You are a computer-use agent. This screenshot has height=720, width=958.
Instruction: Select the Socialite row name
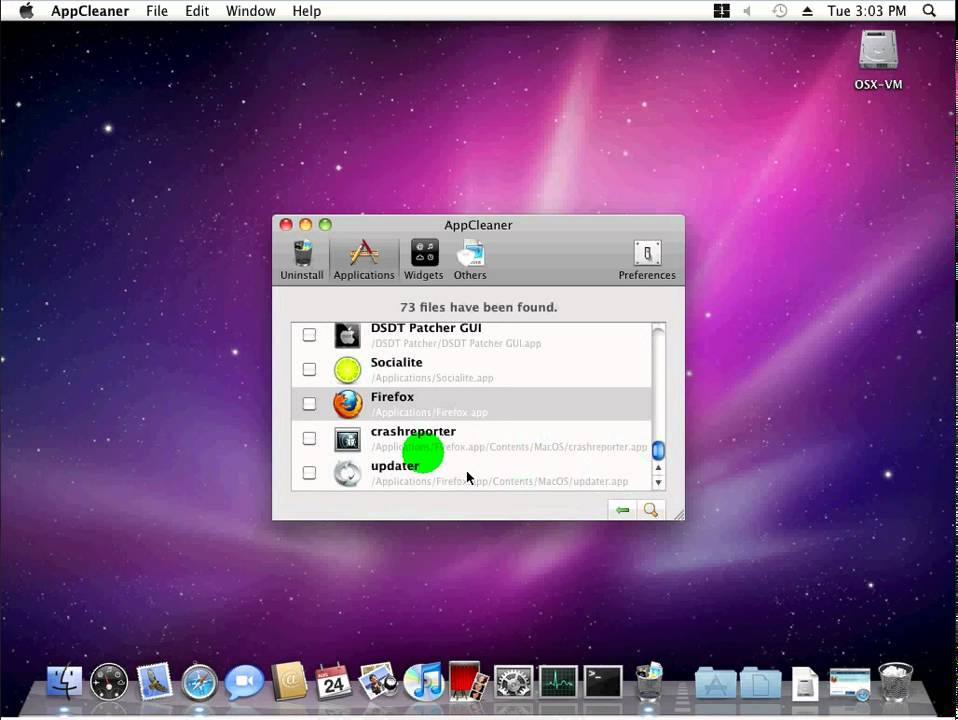coord(397,362)
